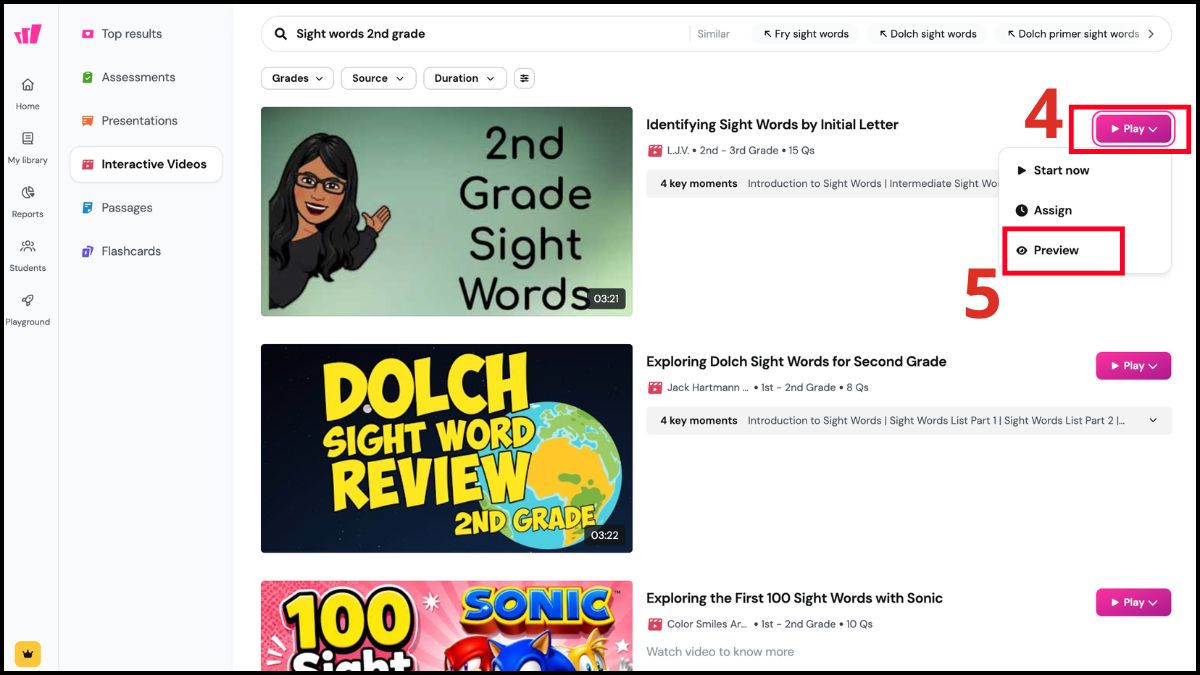Open Reports in the sidebar

point(27,201)
